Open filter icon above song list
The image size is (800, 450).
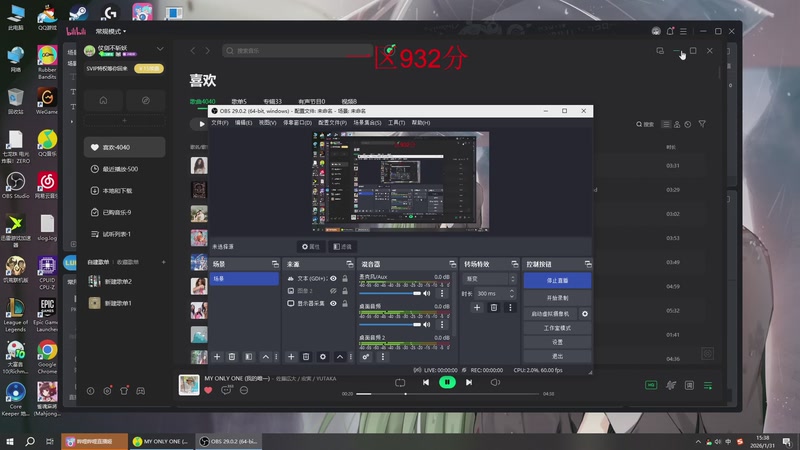point(702,124)
